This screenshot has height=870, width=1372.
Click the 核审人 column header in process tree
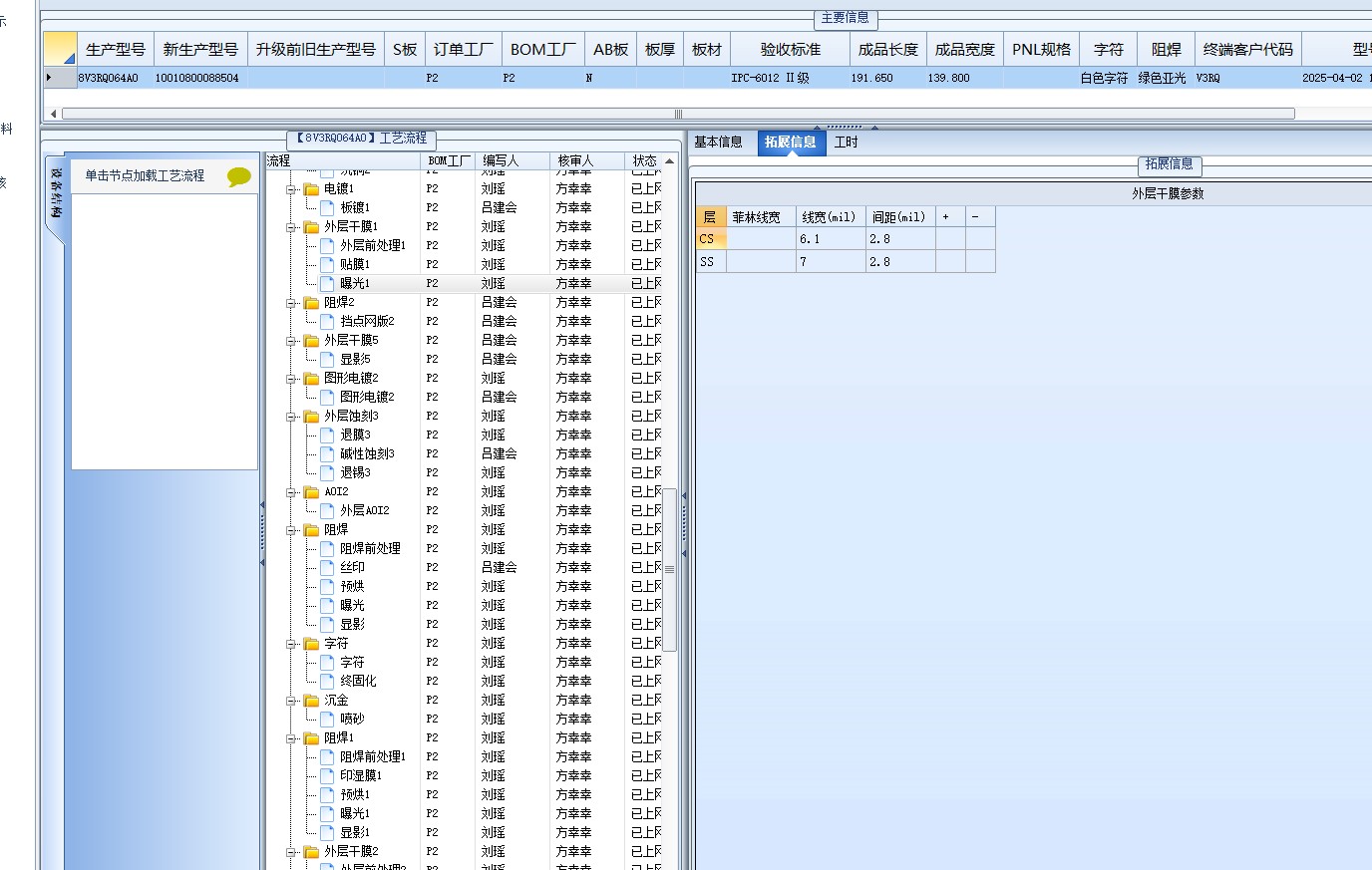click(587, 160)
